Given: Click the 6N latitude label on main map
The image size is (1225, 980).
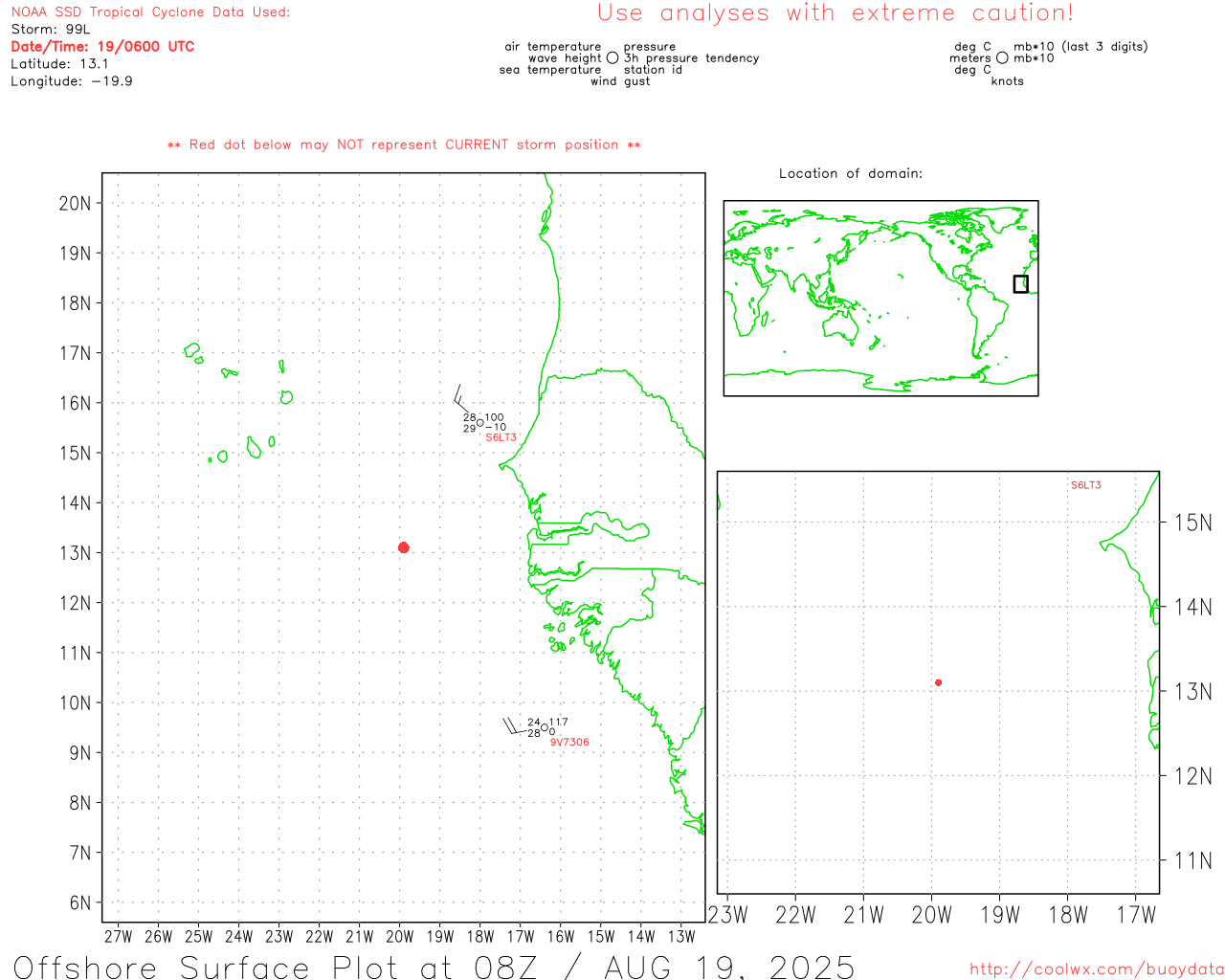Looking at the screenshot, I should [80, 902].
